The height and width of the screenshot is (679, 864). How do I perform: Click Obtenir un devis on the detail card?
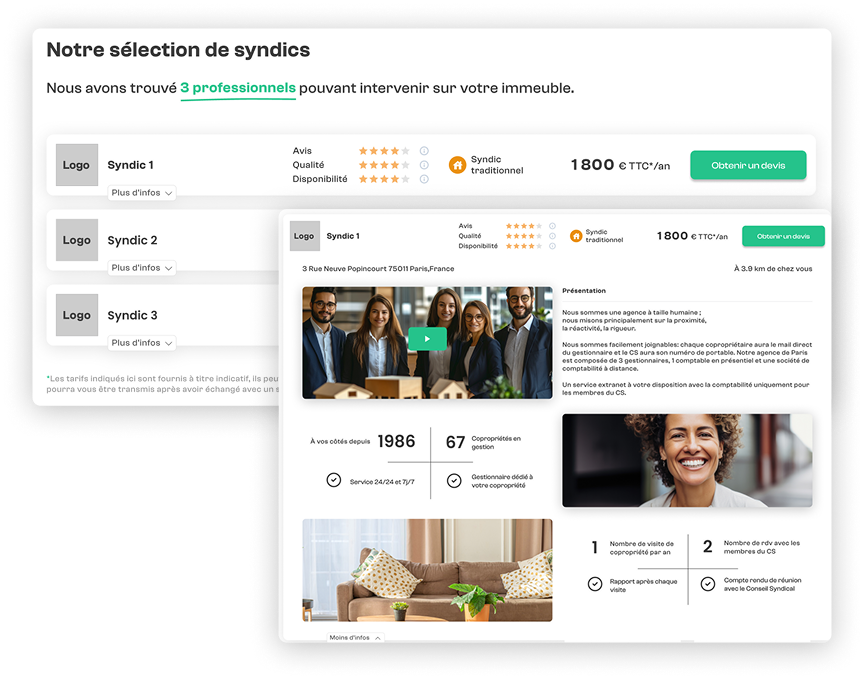pyautogui.click(x=783, y=236)
